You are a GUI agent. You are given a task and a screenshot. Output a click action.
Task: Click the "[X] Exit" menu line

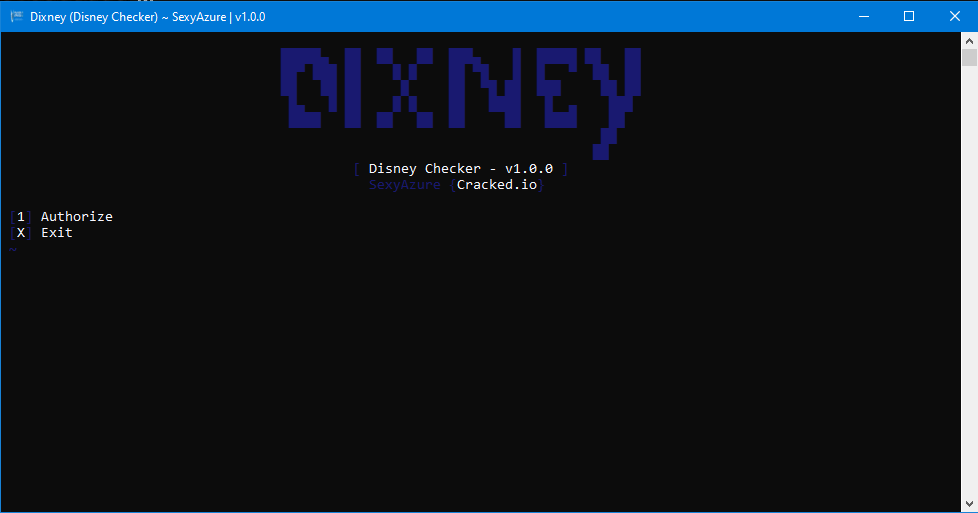click(x=41, y=233)
